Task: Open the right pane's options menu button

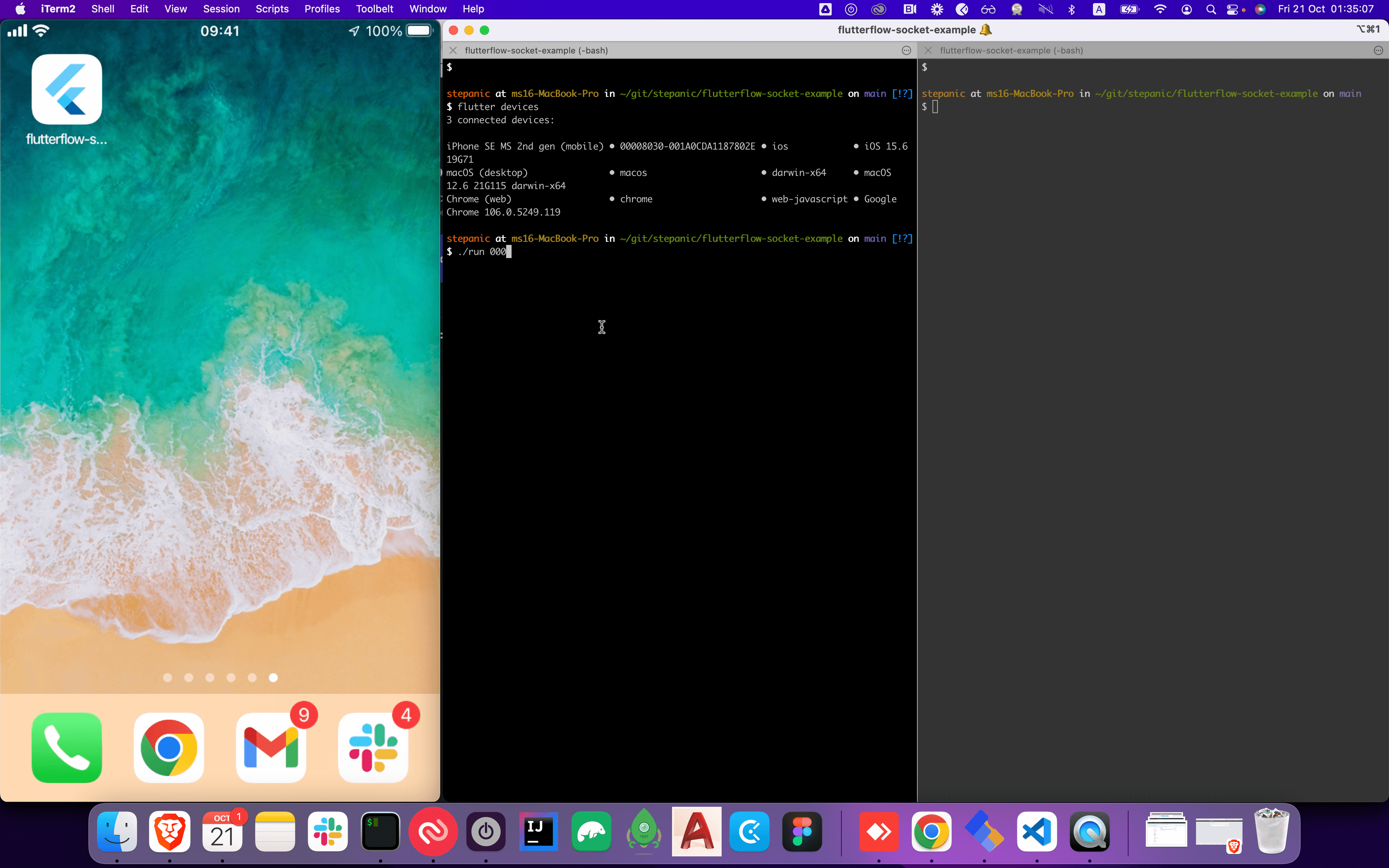Action: click(1378, 50)
